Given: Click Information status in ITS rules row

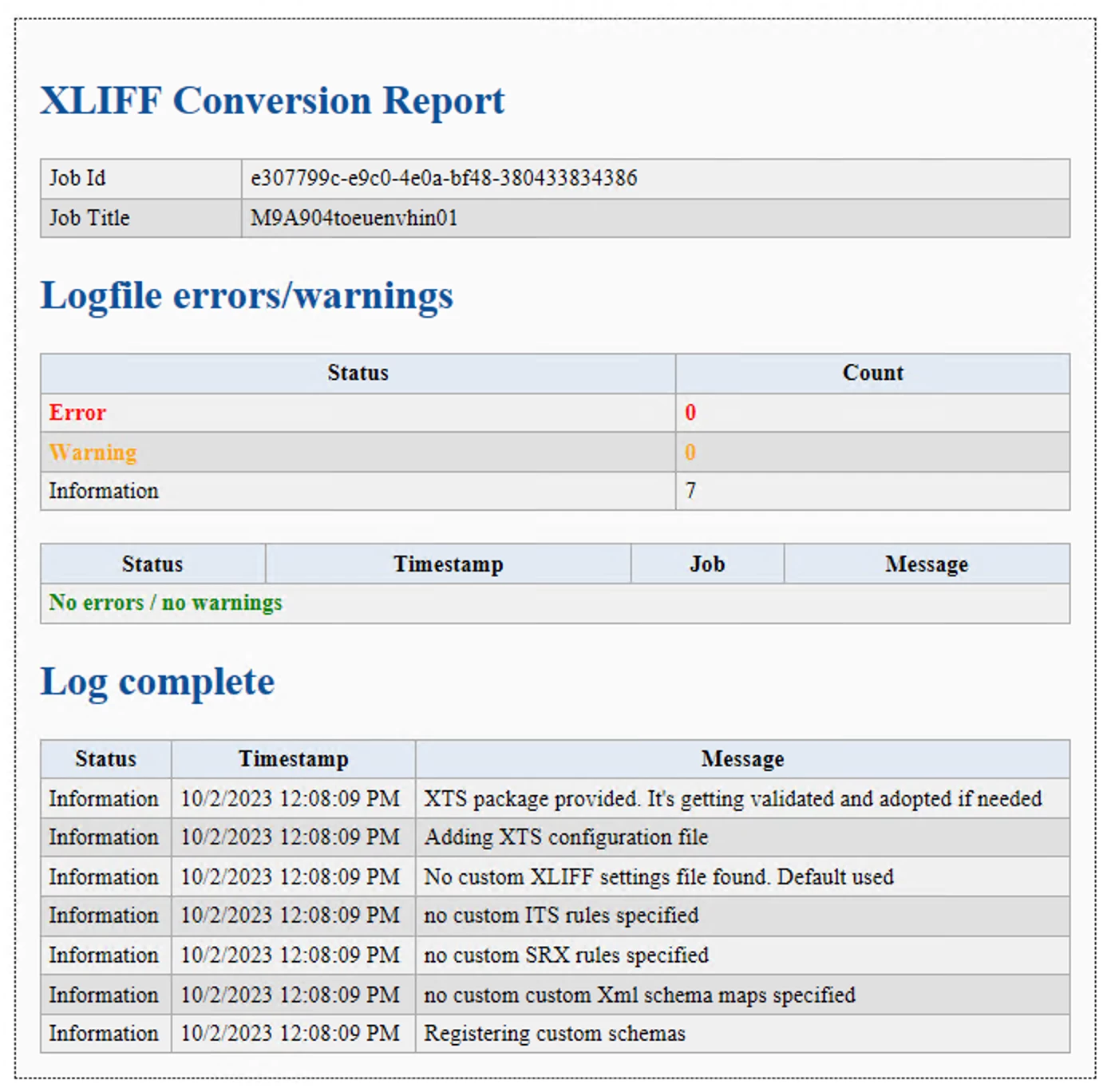Looking at the screenshot, I should [104, 916].
